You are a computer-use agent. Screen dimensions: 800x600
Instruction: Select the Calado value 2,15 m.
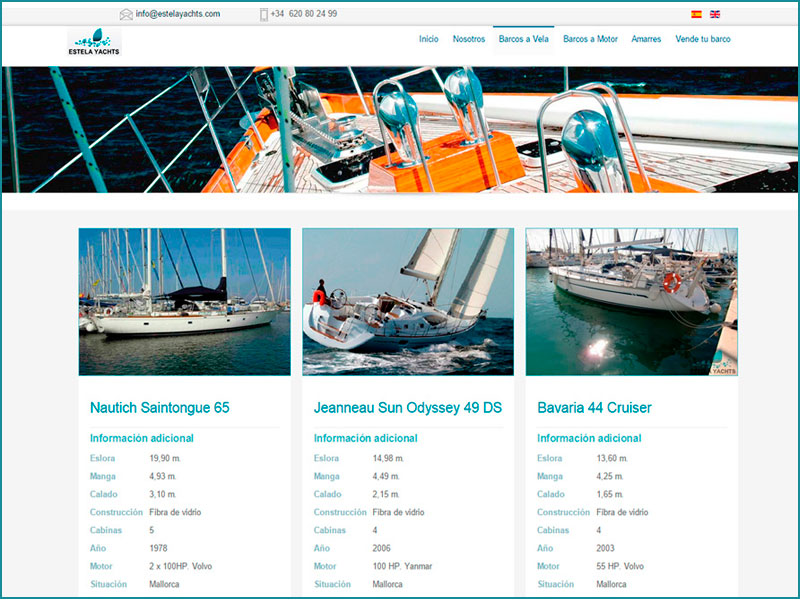click(x=386, y=494)
